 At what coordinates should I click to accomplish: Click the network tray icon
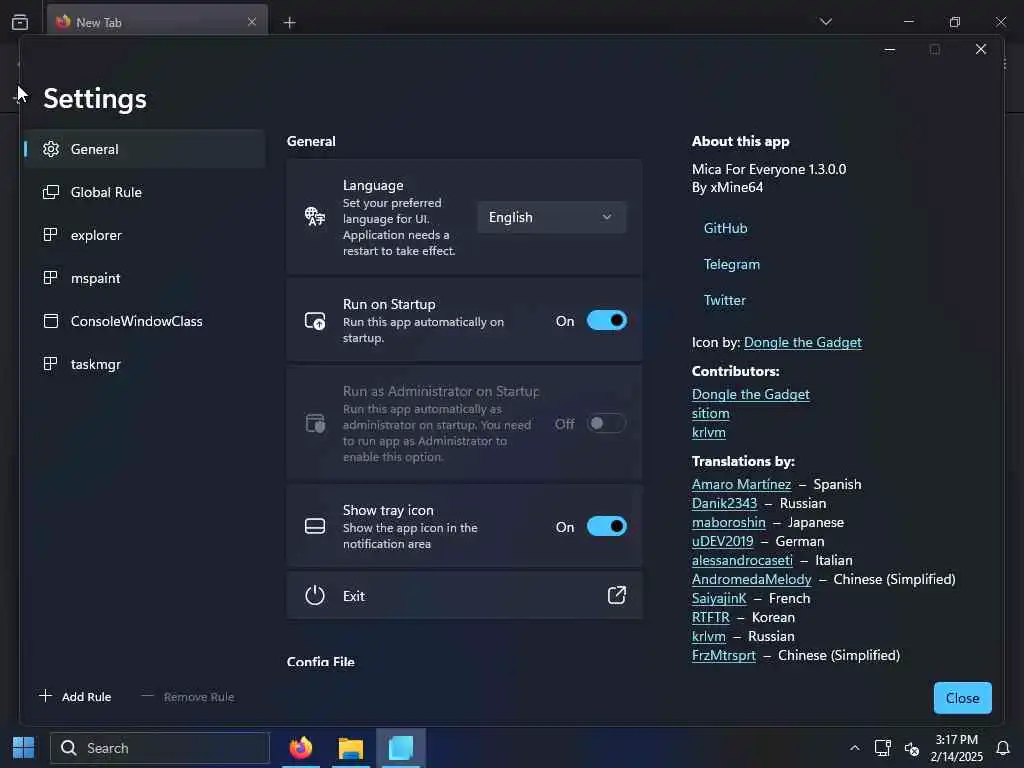883,748
